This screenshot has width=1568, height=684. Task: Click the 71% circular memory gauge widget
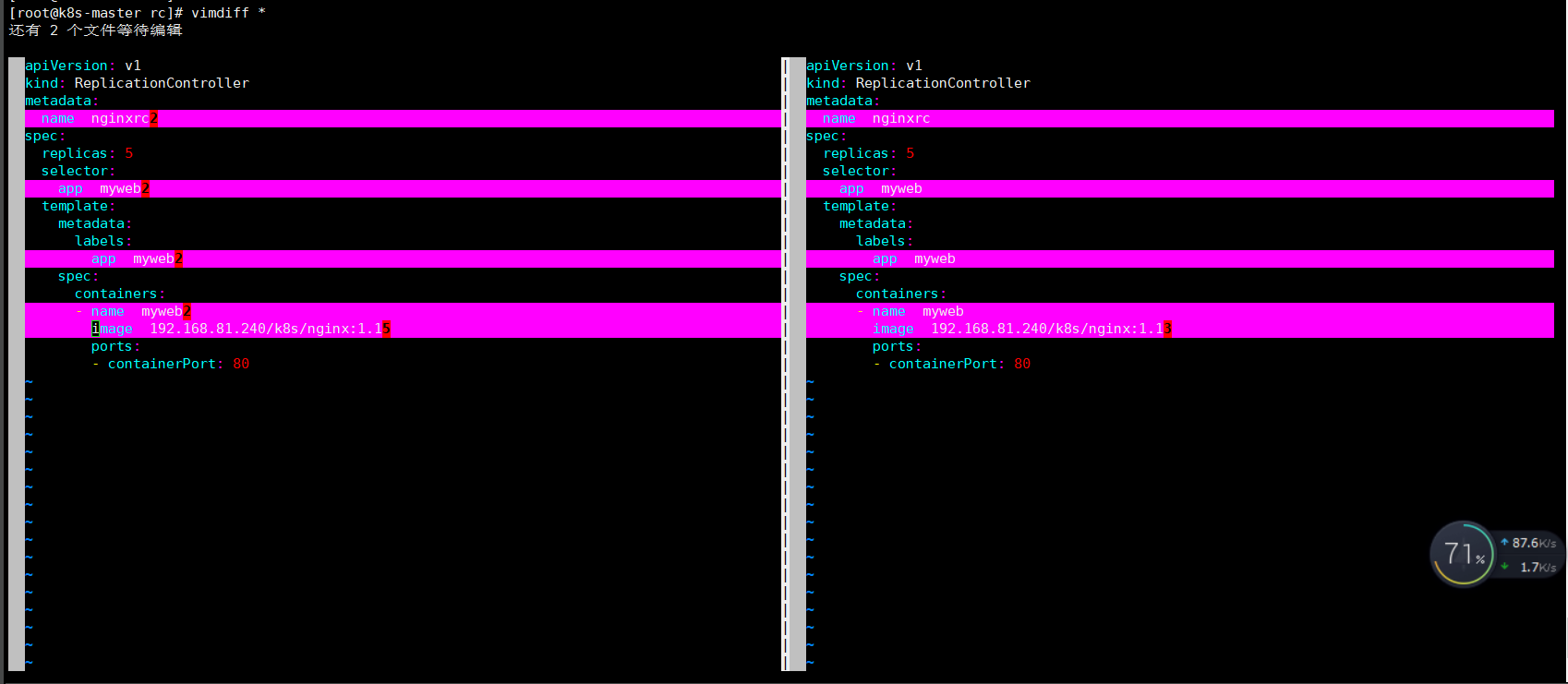pos(1462,554)
